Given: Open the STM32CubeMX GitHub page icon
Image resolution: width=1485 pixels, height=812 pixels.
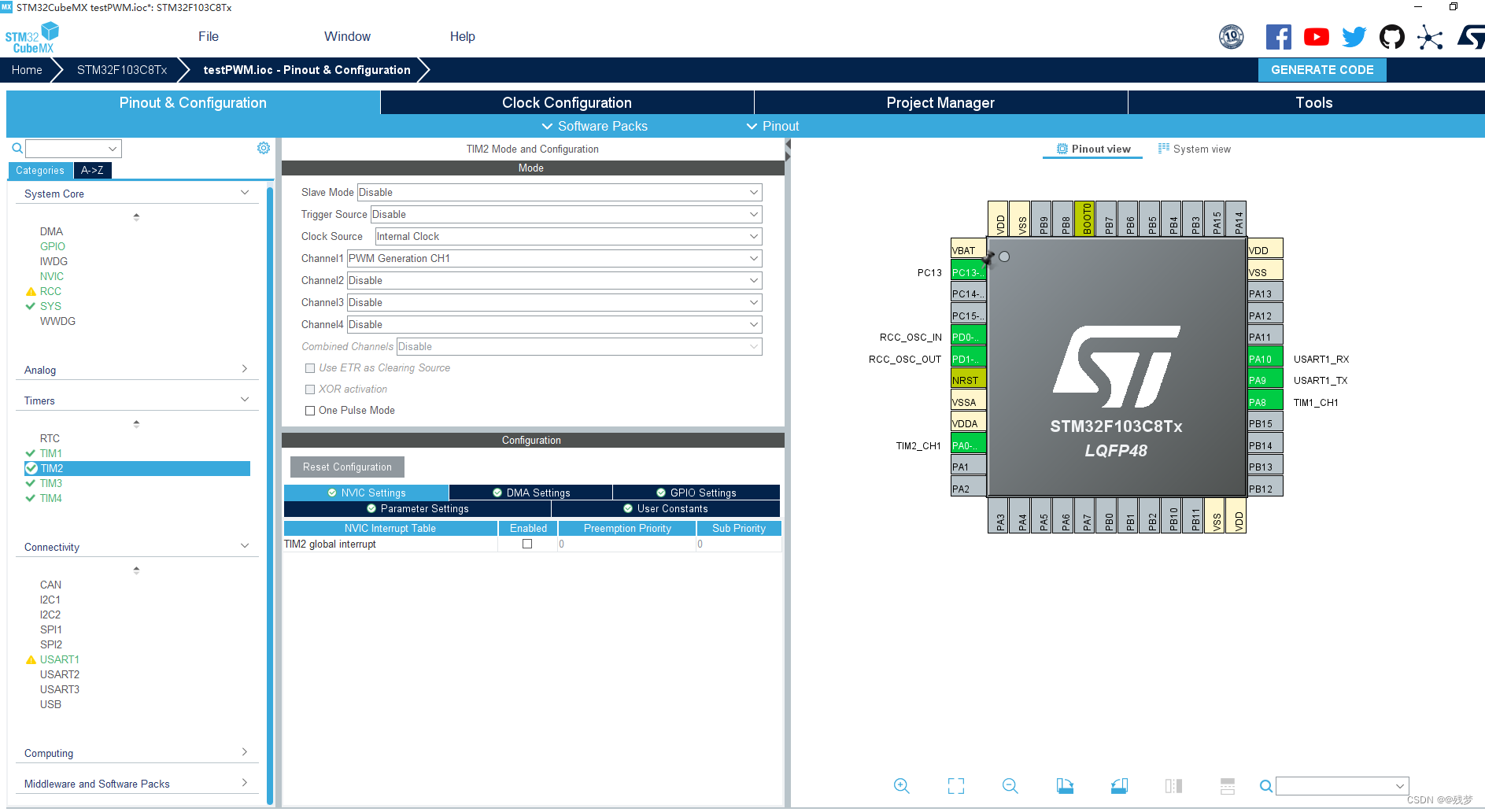Looking at the screenshot, I should pyautogui.click(x=1391, y=36).
